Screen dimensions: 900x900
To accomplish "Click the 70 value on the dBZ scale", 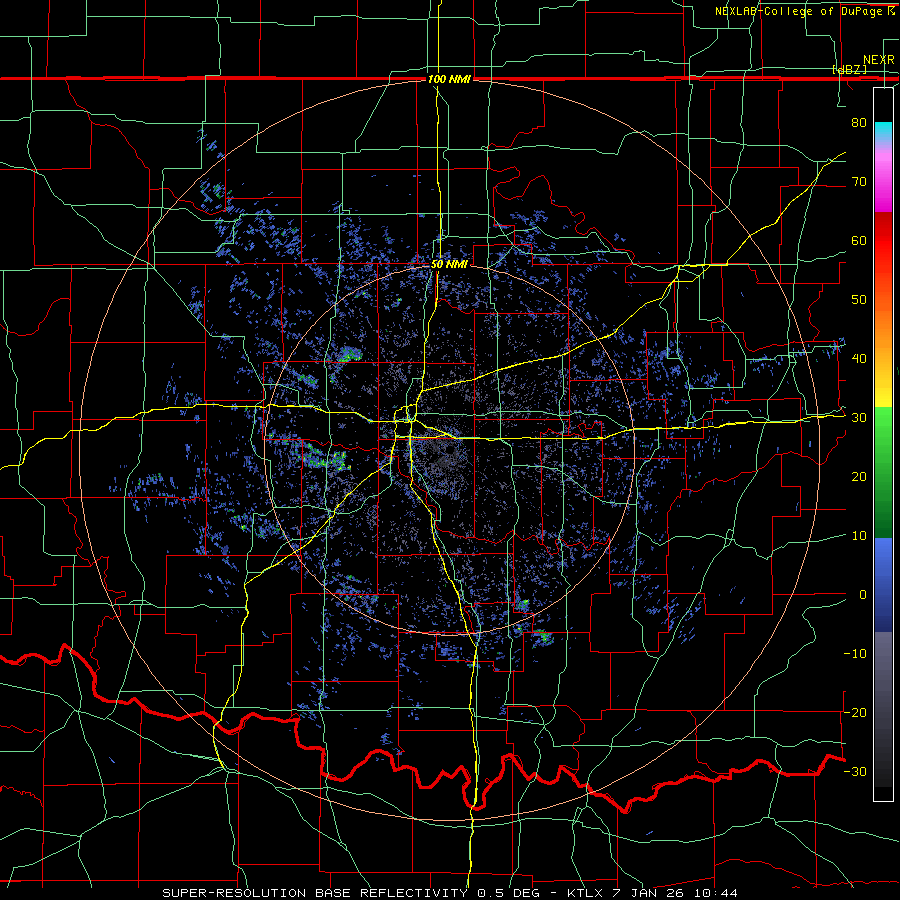I will point(859,181).
